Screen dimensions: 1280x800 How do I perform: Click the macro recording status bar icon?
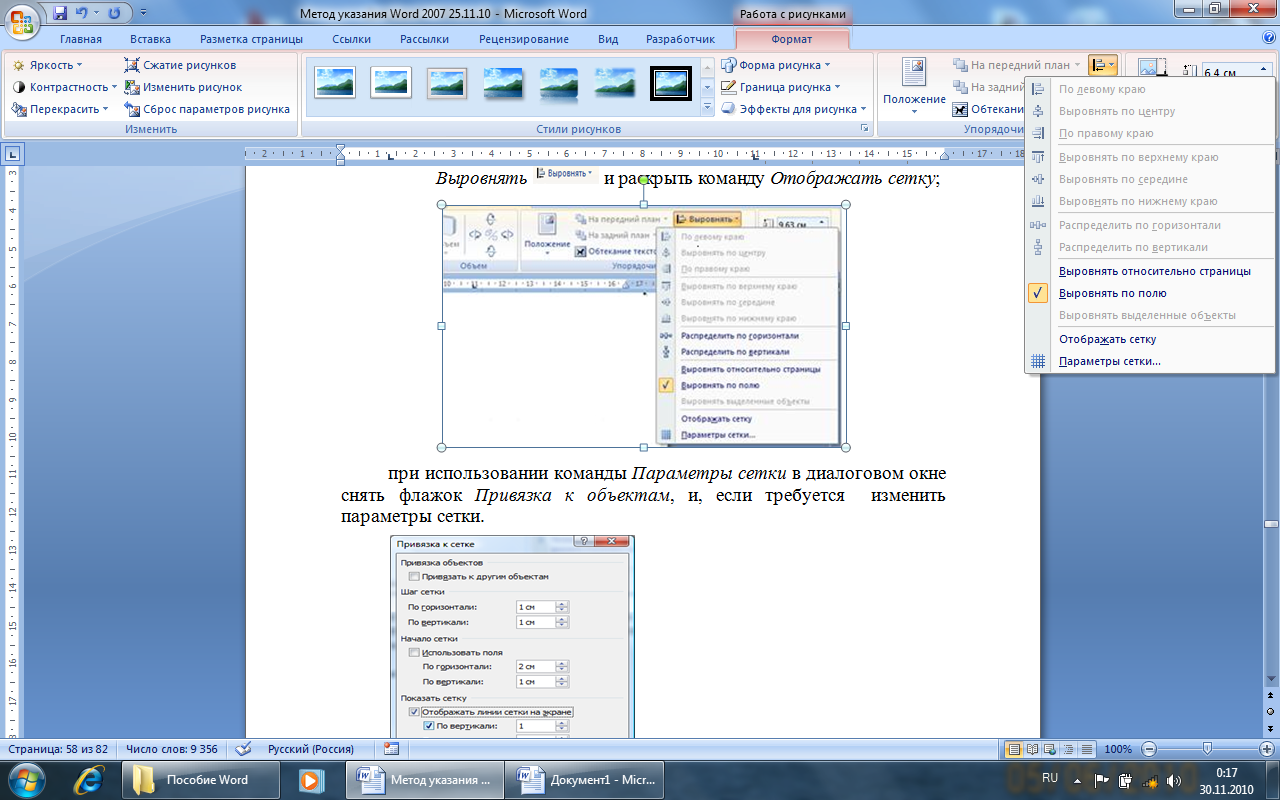pyautogui.click(x=391, y=749)
